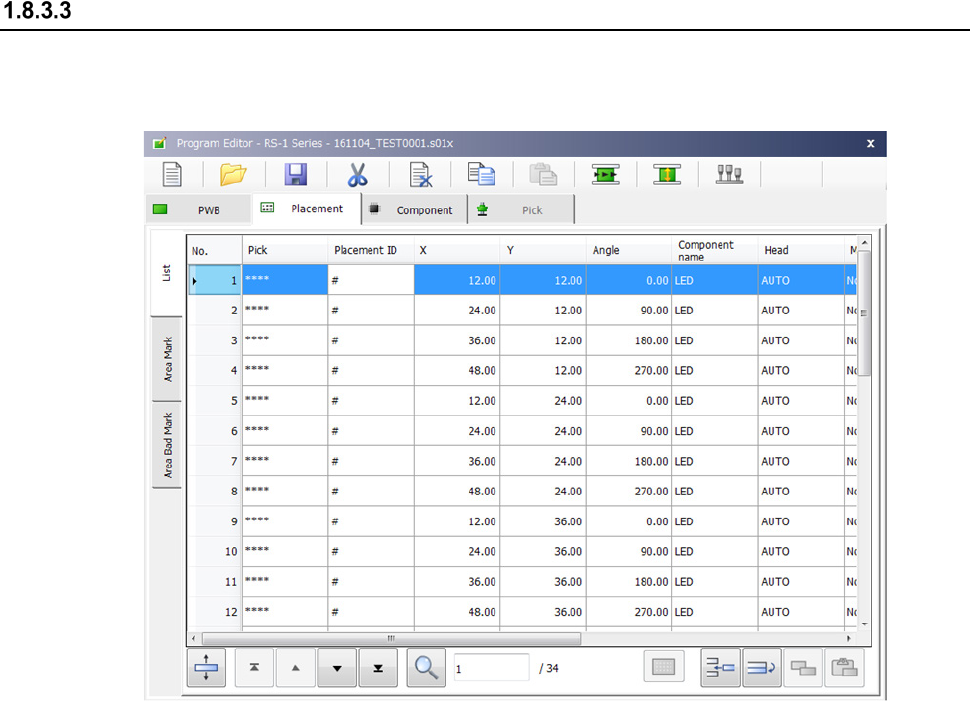This screenshot has width=970, height=701.
Task: Click the Component name column header
Action: tap(714, 250)
